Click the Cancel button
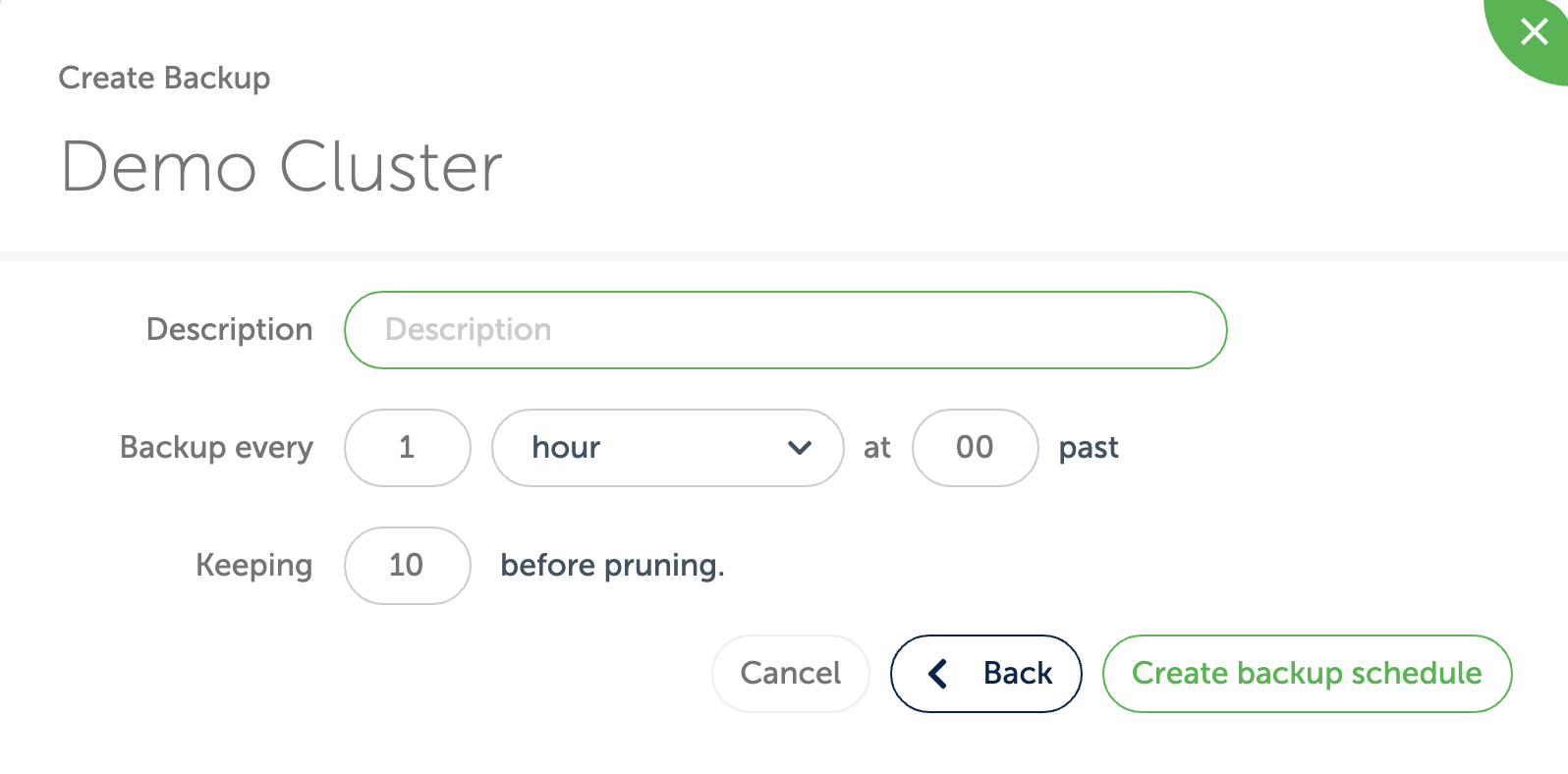Image resolution: width=1568 pixels, height=774 pixels. click(790, 674)
